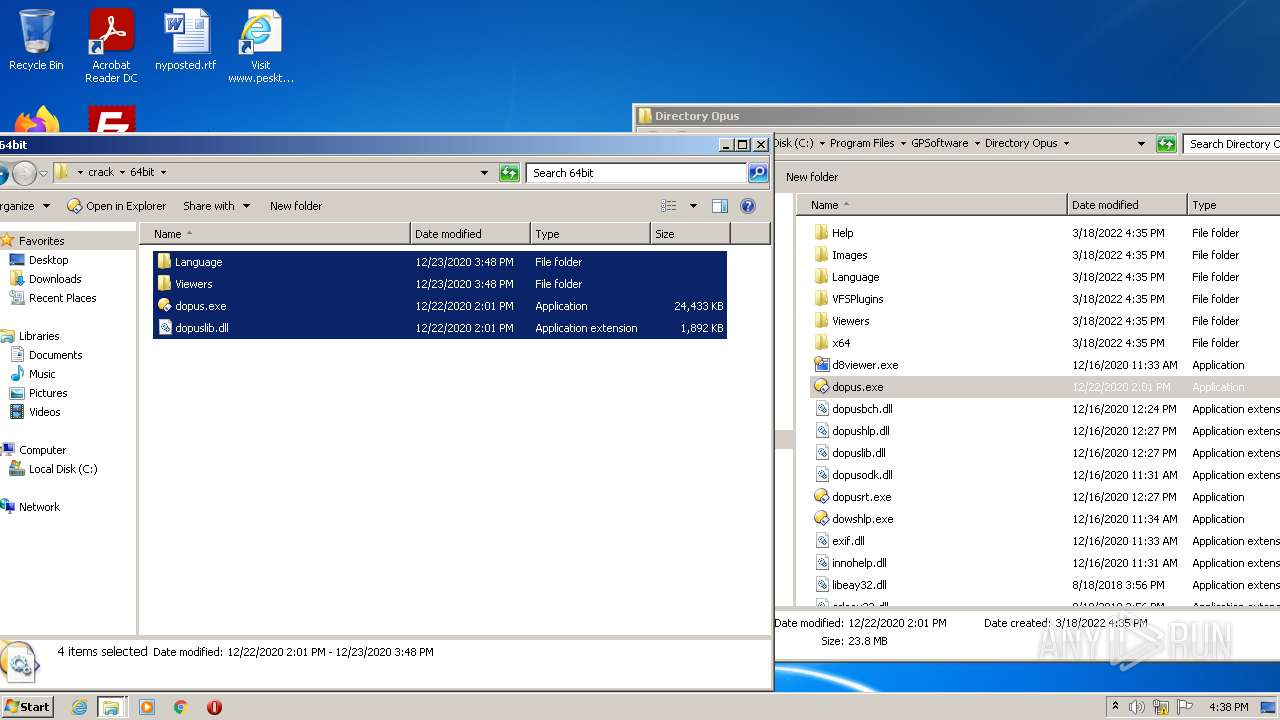Open the Pictures library
The height and width of the screenshot is (720, 1280).
[48, 393]
